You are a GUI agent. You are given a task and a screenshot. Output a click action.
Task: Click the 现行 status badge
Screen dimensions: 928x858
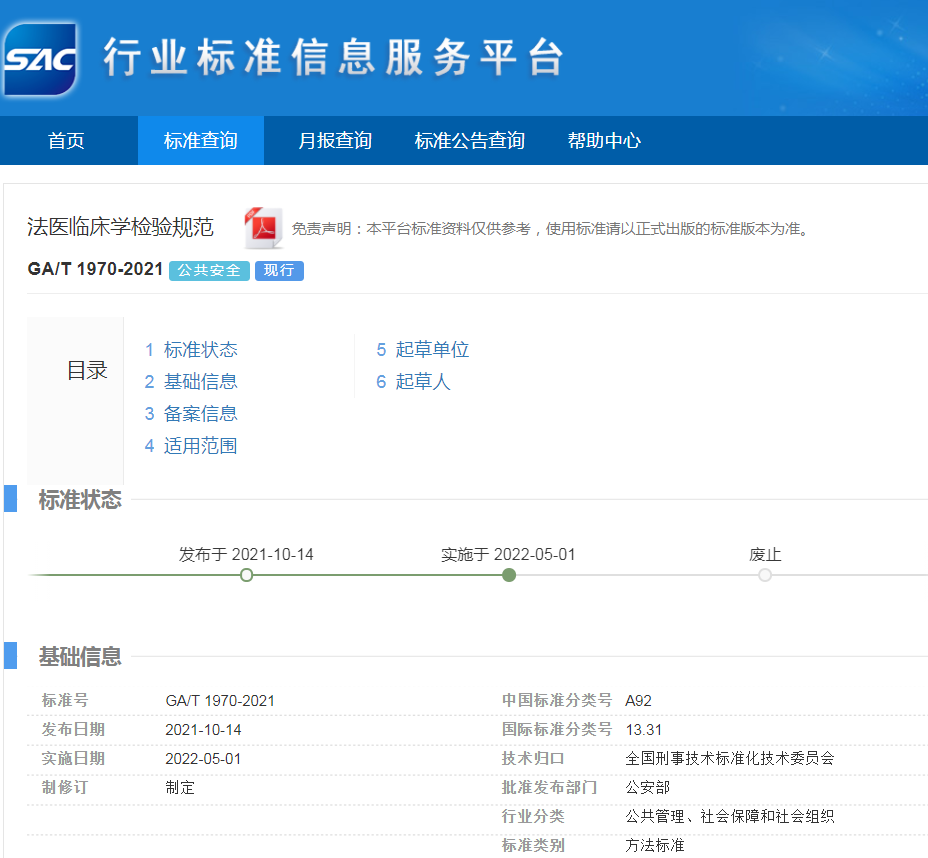[x=279, y=270]
